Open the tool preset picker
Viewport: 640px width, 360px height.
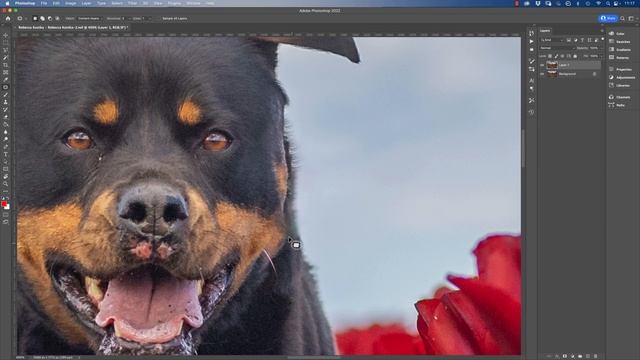pyautogui.click(x=21, y=18)
